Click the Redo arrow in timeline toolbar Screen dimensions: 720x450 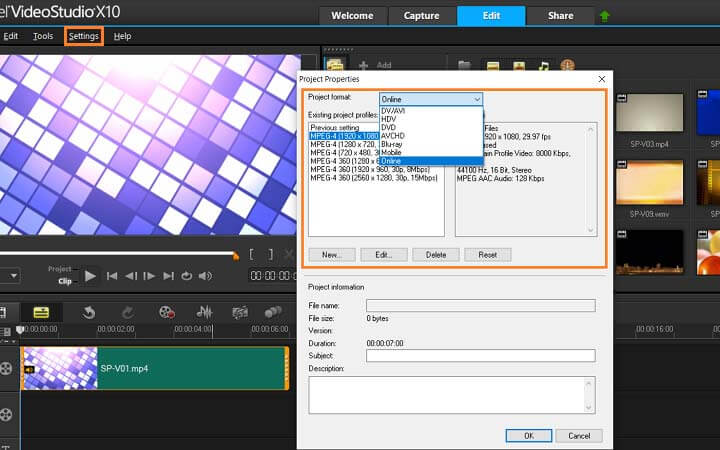(x=128, y=313)
